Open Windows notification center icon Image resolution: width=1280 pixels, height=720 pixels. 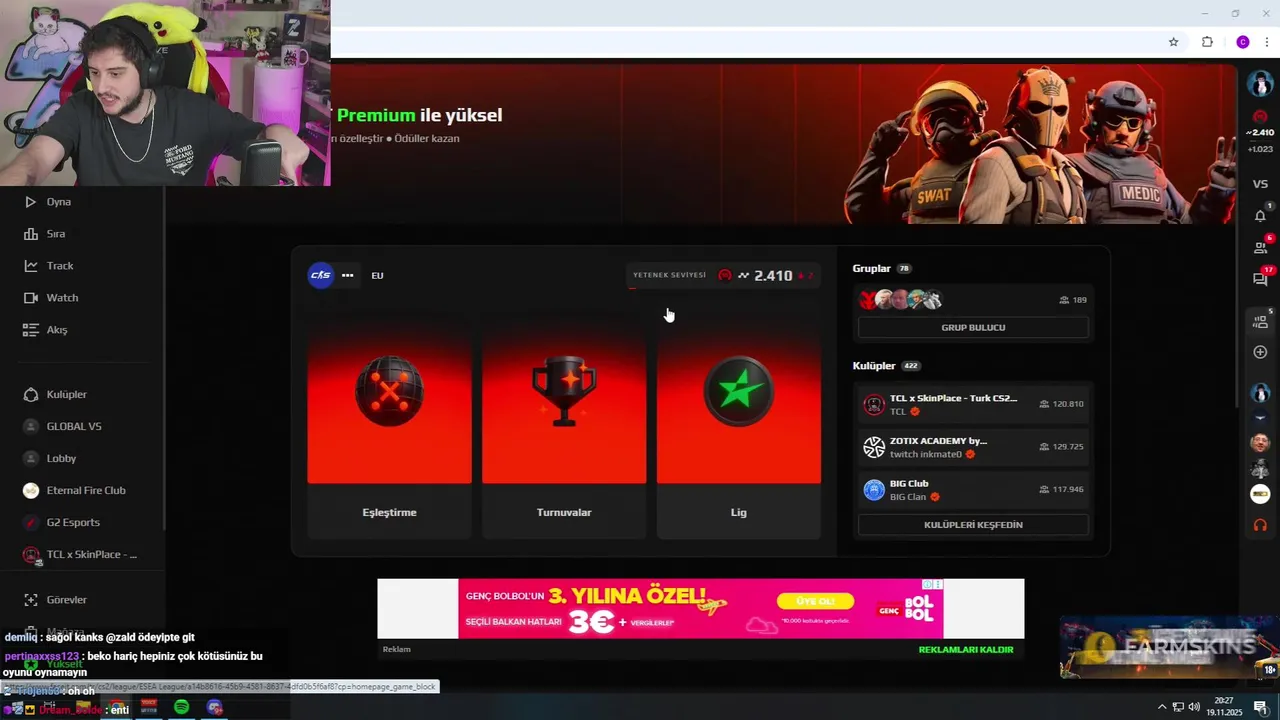(x=1261, y=707)
